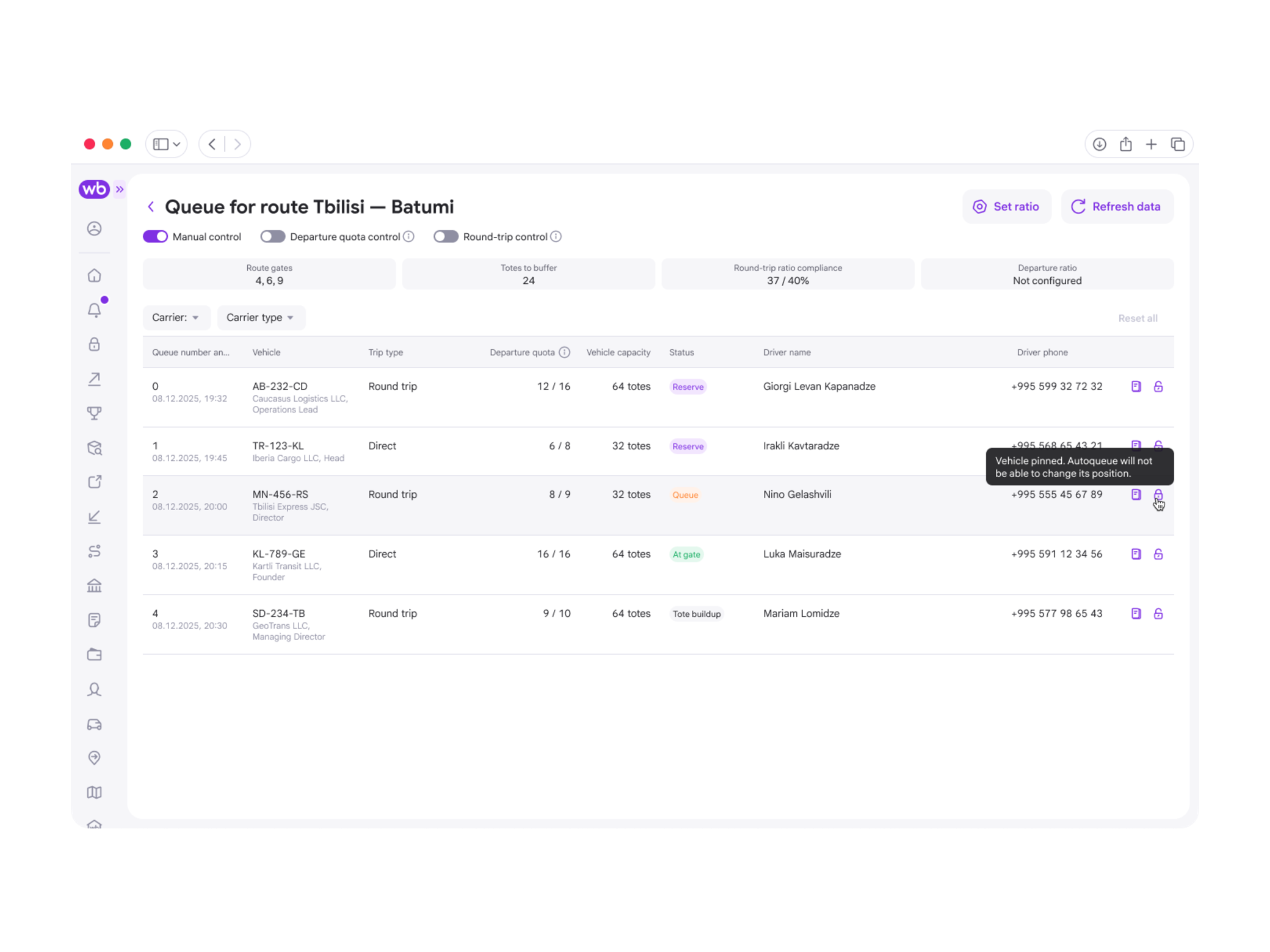Viewport: 1270px width, 952px height.
Task: Open document icon for Mariam Lomidze row
Action: pos(1136,614)
